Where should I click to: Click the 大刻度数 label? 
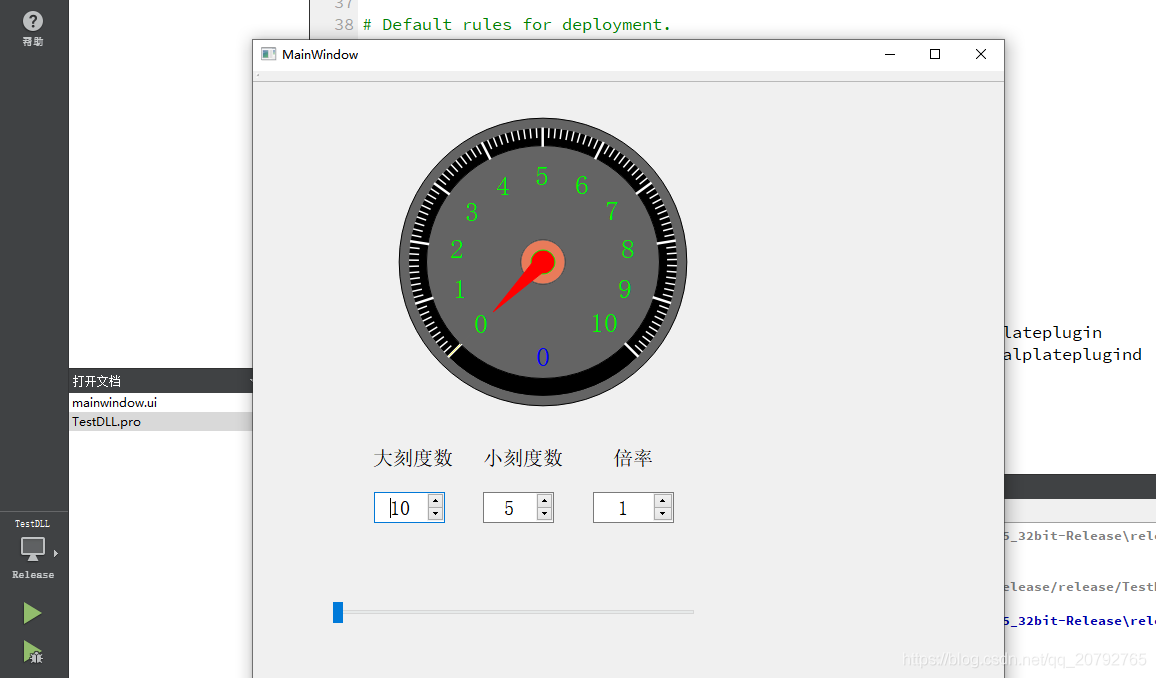pyautogui.click(x=413, y=458)
